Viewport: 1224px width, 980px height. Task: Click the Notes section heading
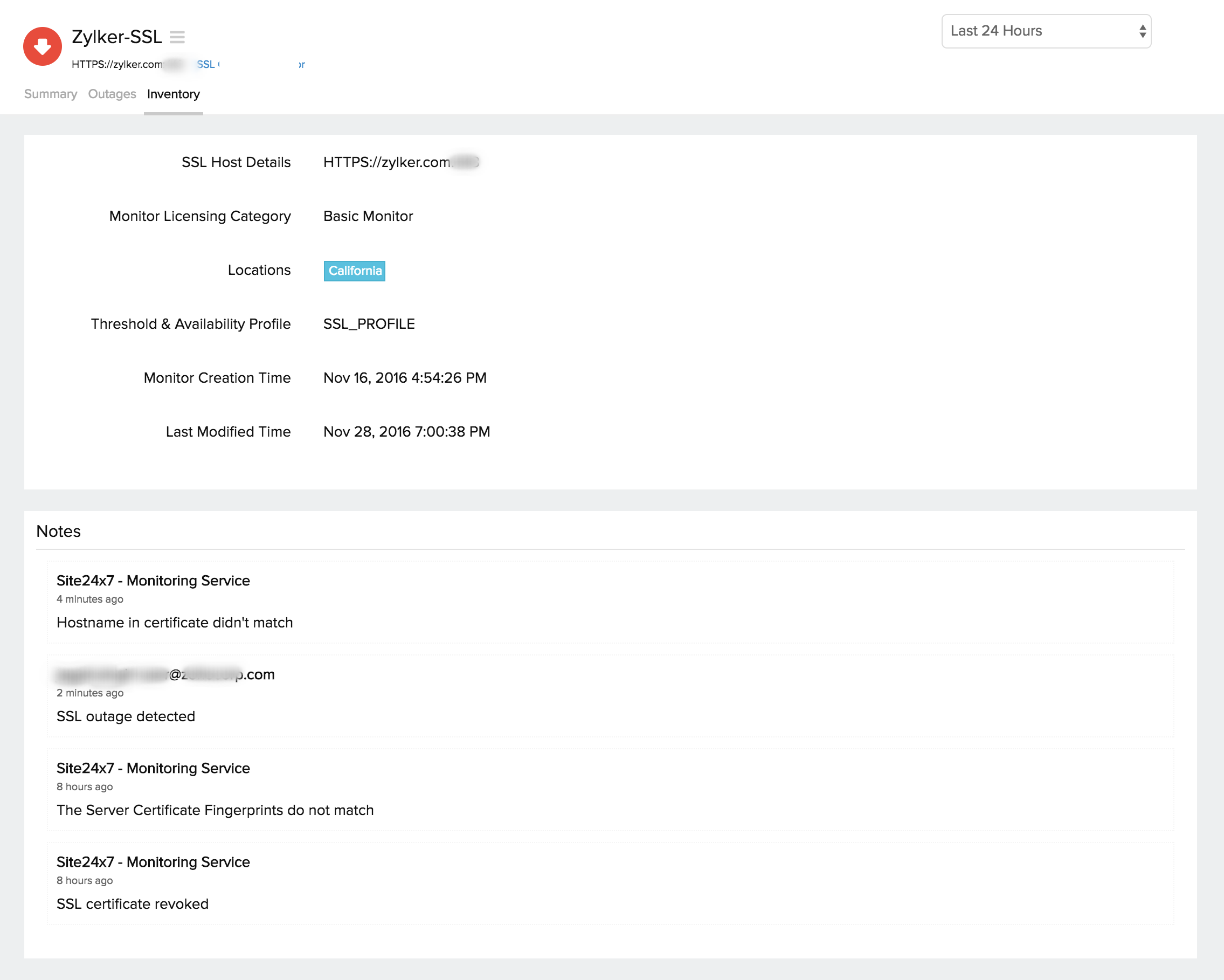click(x=58, y=532)
